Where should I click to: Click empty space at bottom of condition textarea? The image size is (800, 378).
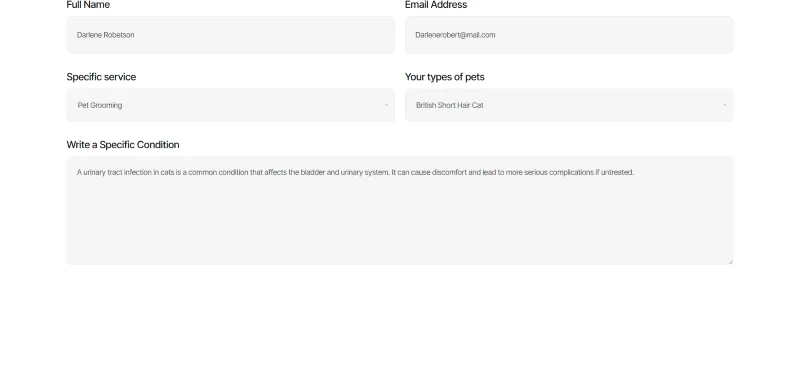(400, 240)
